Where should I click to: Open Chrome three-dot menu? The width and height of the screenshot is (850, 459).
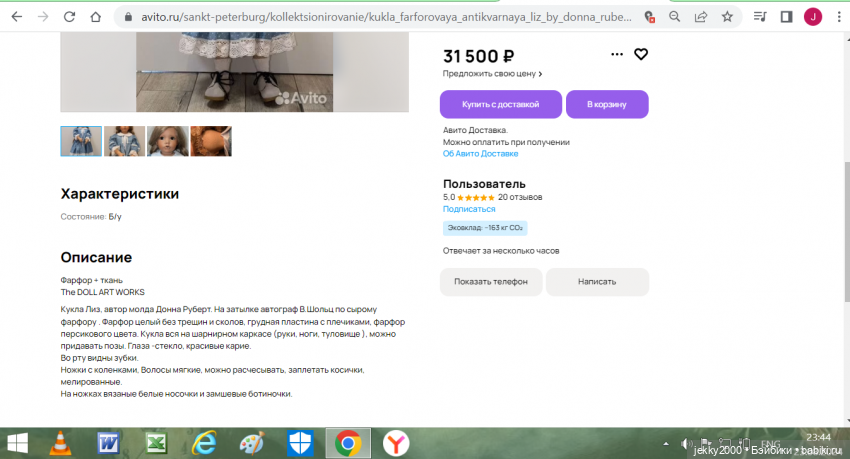click(839, 17)
